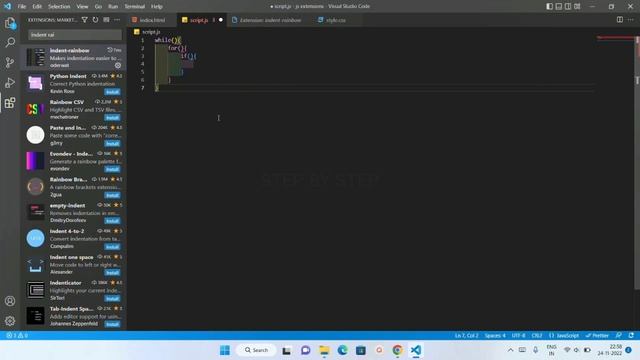
Task: Select the indent-rainbow extension entry
Action: [x=73, y=57]
